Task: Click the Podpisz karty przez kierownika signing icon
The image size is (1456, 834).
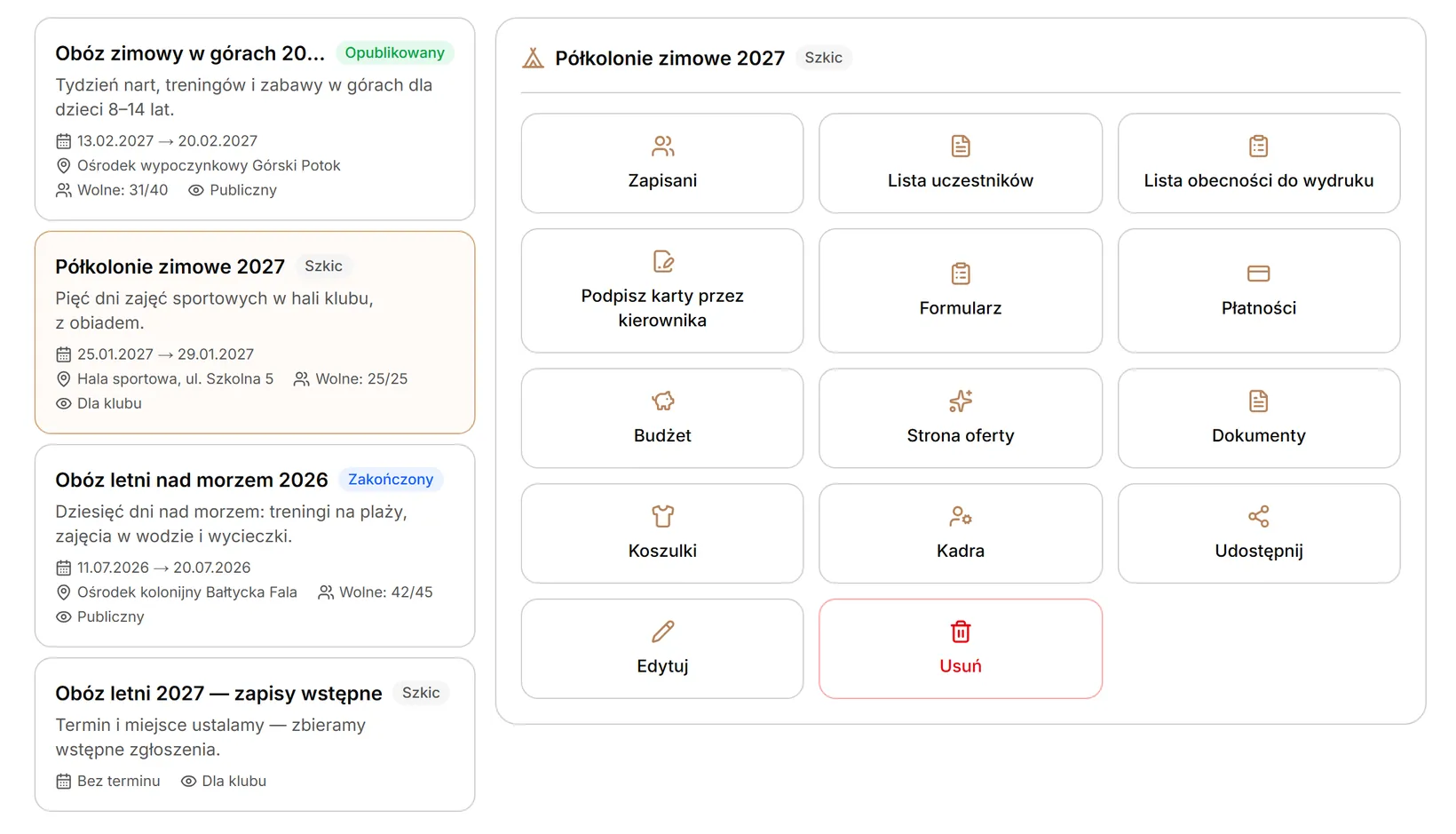Action: [662, 261]
